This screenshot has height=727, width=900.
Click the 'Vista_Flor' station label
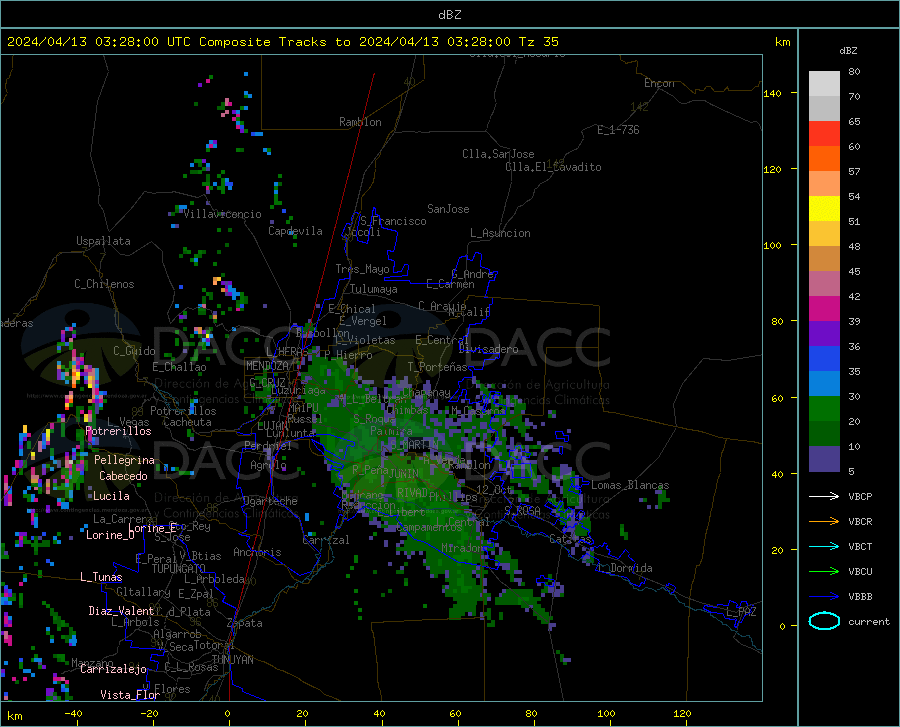[x=130, y=695]
